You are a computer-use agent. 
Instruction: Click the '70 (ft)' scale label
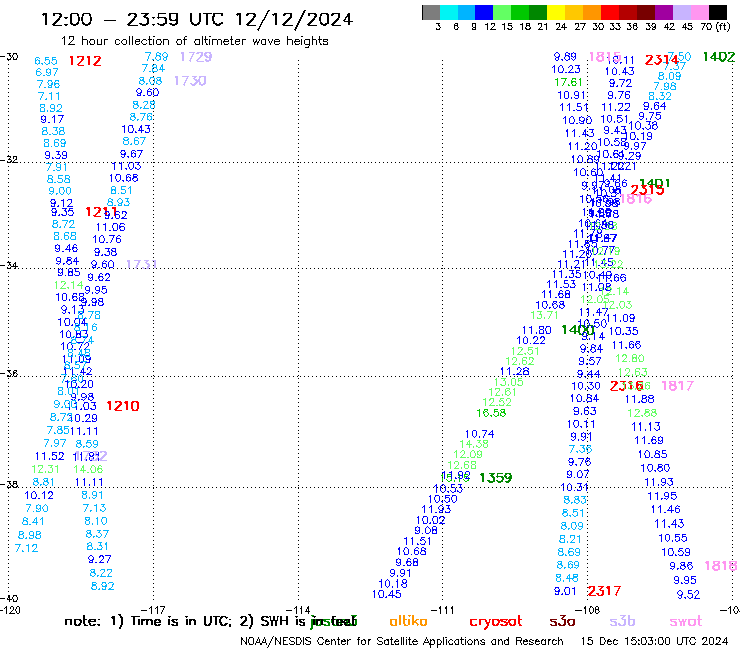(x=715, y=26)
